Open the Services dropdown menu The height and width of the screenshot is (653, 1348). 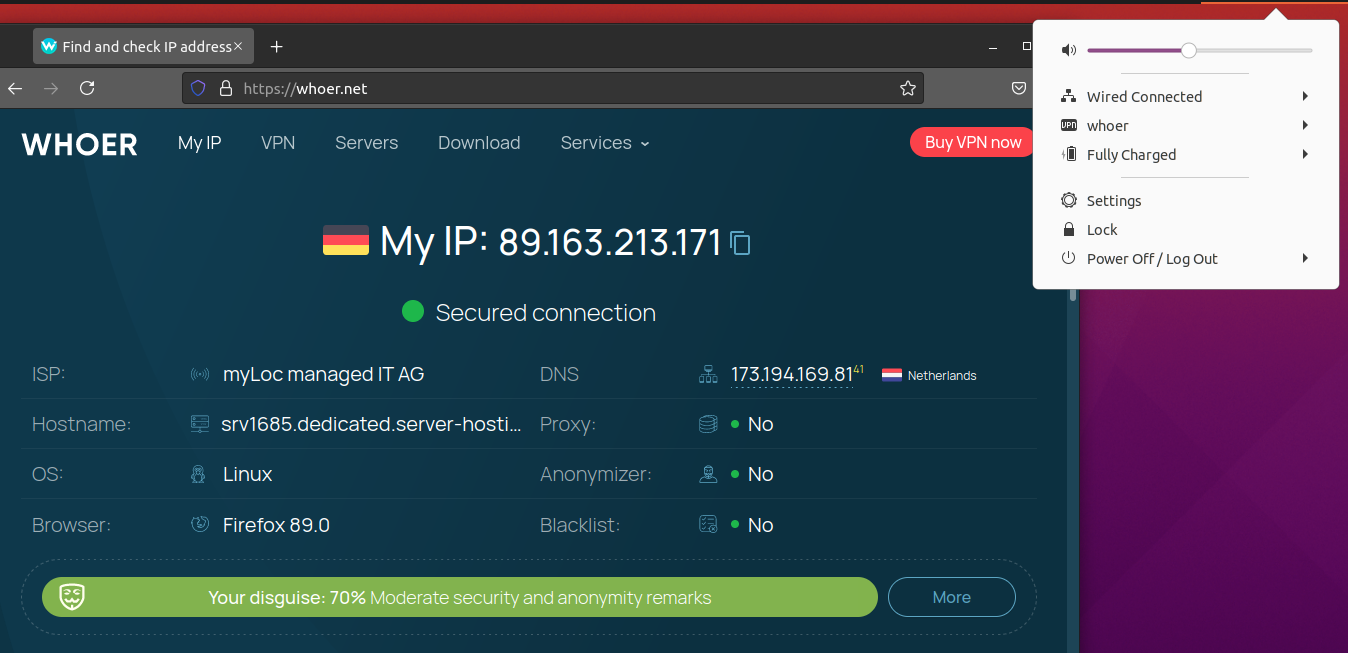[x=605, y=143]
